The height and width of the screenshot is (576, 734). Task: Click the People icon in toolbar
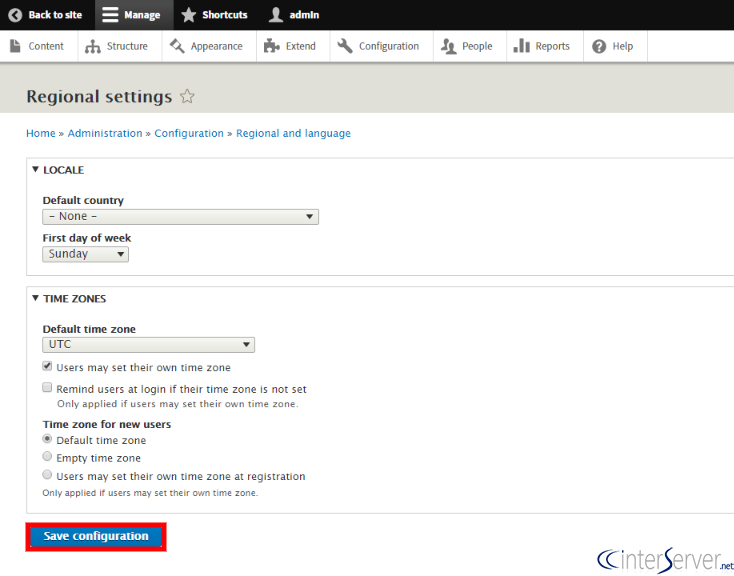click(x=448, y=46)
